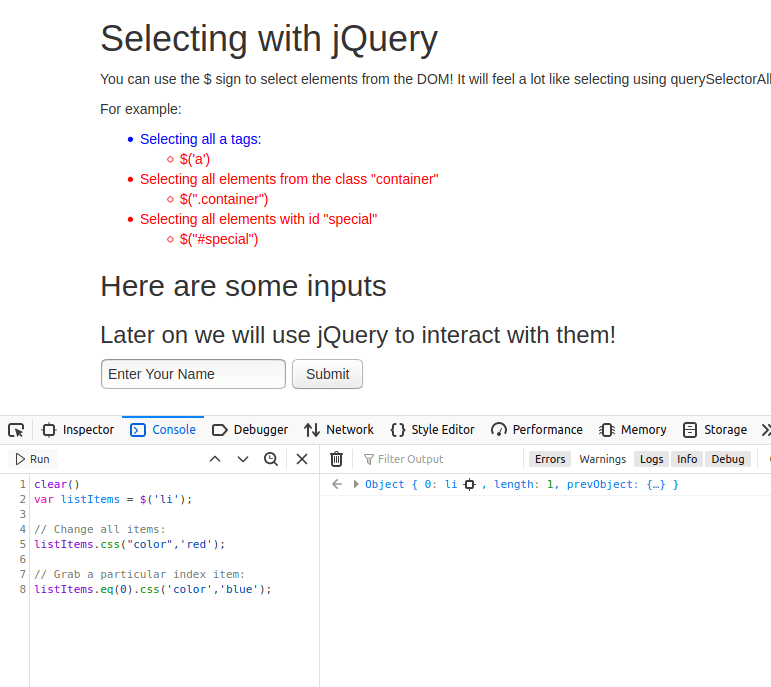Switch to the Inspector tab
The image size is (771, 687).
[78, 430]
